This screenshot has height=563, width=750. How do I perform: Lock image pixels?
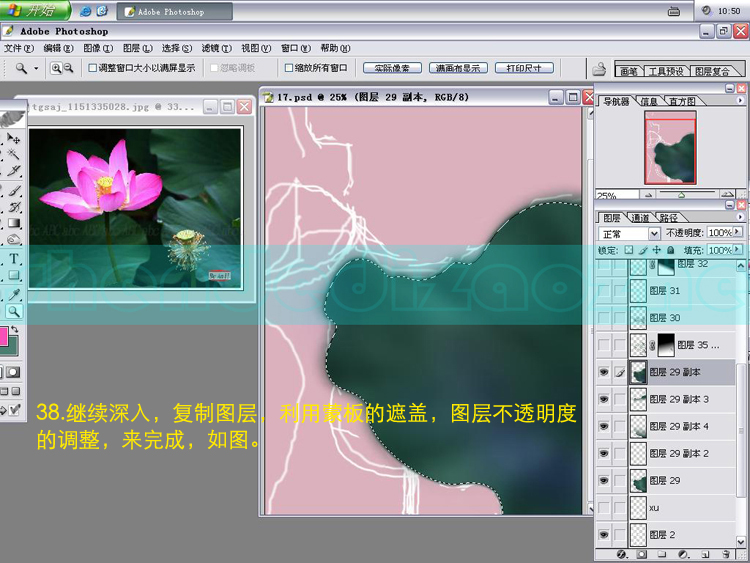tap(643, 250)
